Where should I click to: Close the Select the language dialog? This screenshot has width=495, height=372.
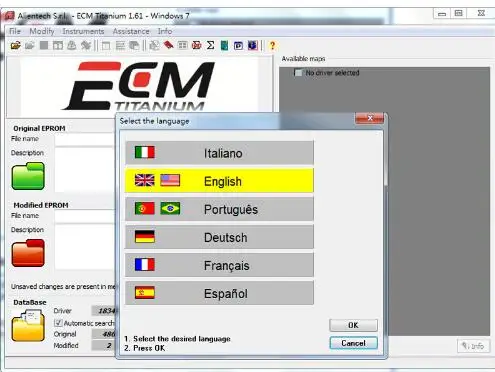[370, 118]
